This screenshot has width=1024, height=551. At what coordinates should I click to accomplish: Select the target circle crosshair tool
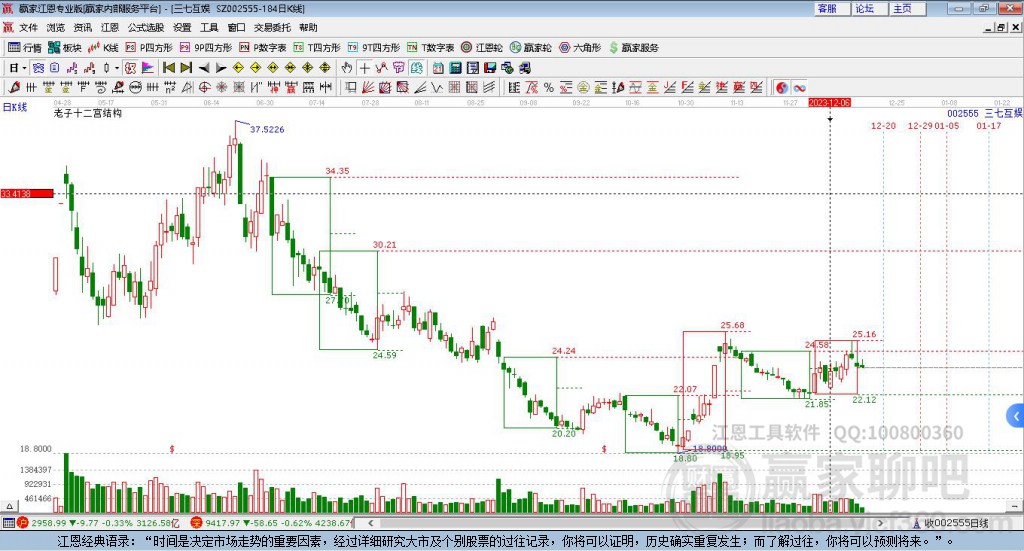coord(204,87)
